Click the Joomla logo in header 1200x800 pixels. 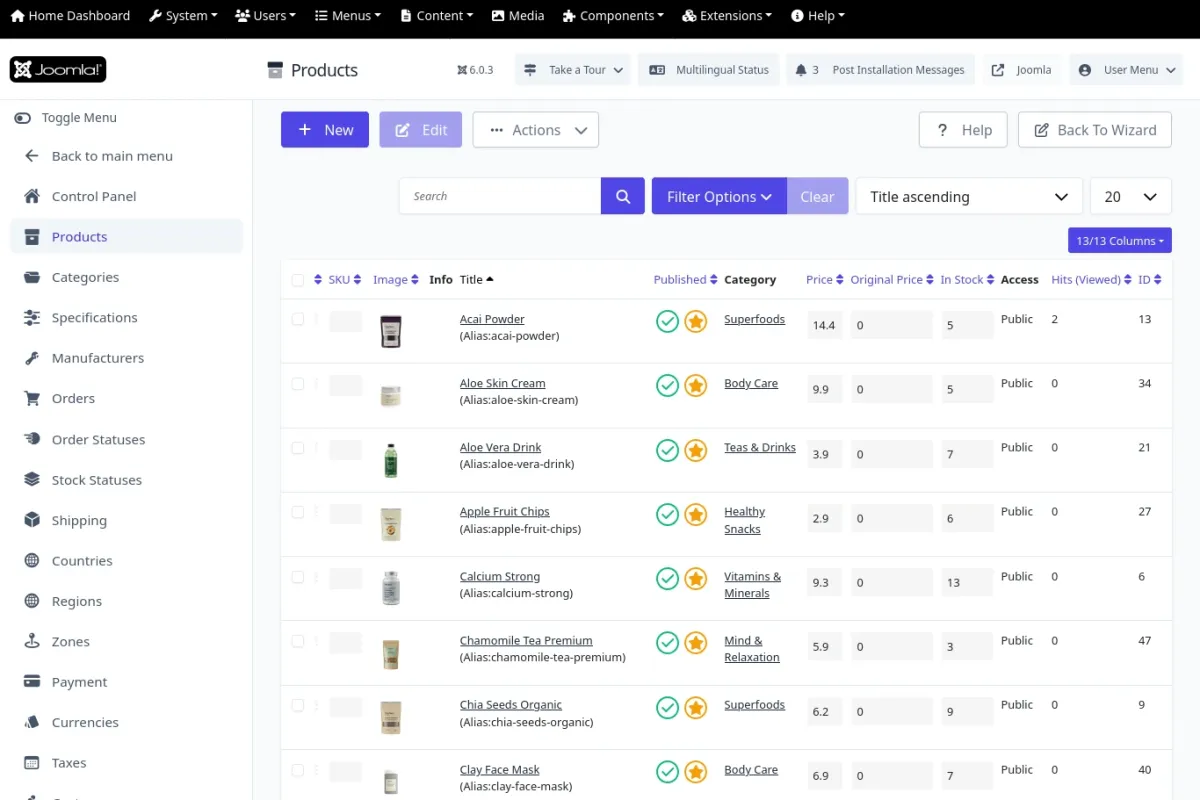(x=58, y=70)
